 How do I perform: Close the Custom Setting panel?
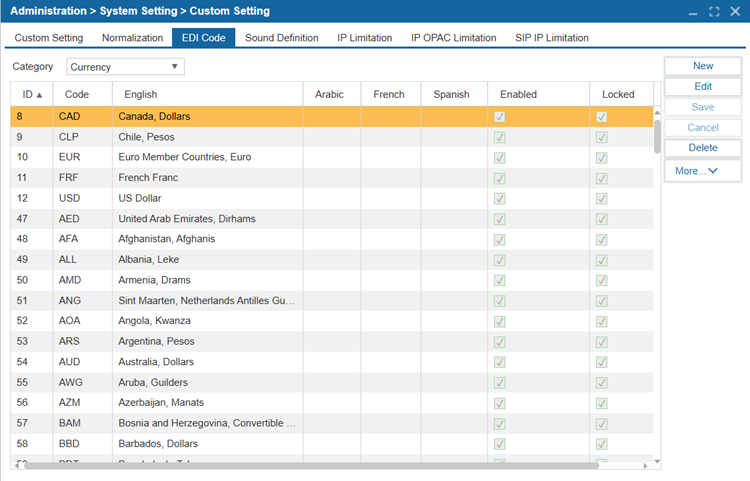tap(734, 11)
